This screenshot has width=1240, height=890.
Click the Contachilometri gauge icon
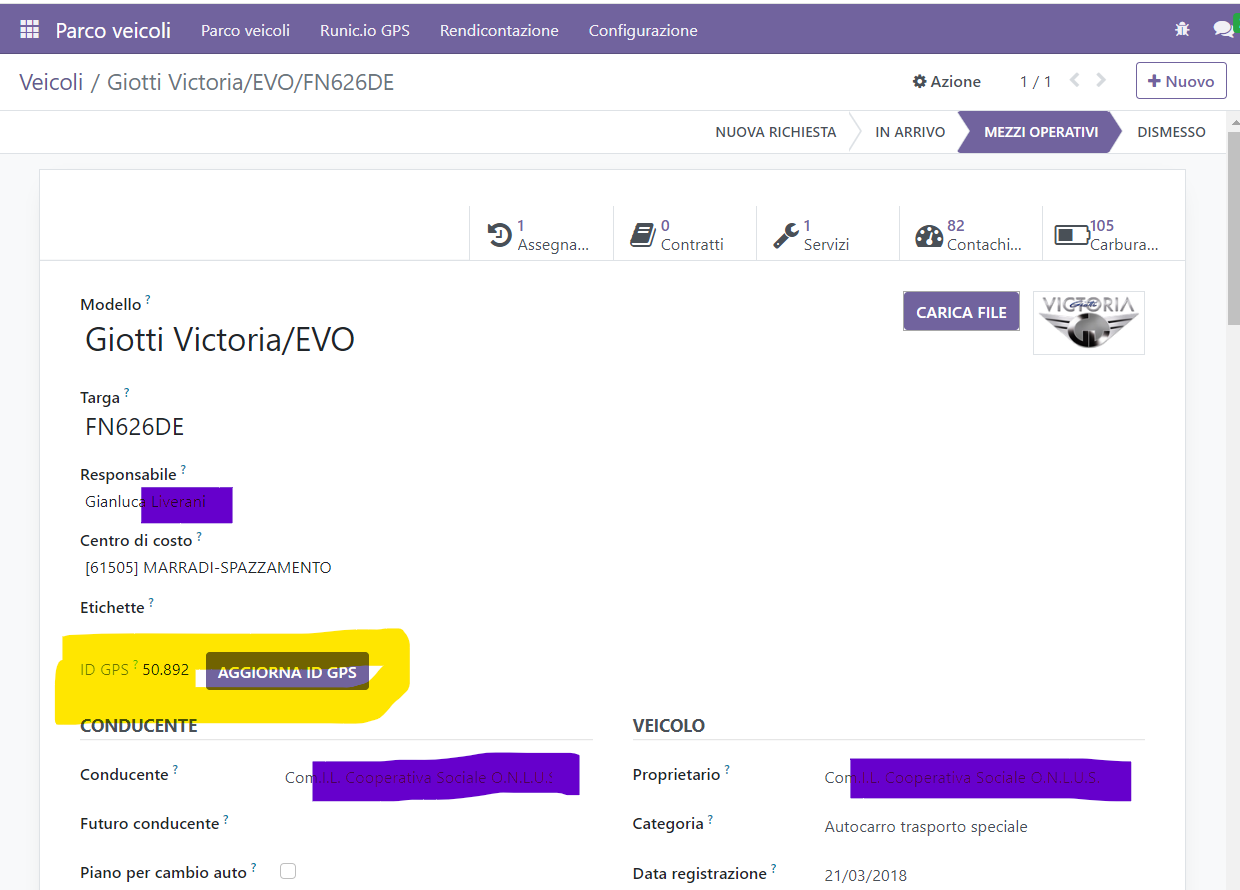coord(929,236)
